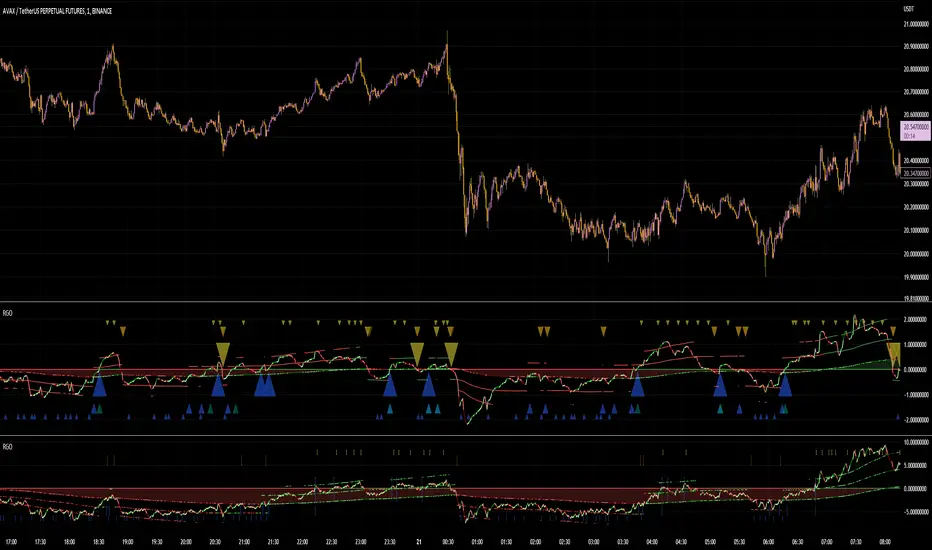Select the outlined 20.34700000 price label
The image size is (932, 550).
tap(916, 173)
